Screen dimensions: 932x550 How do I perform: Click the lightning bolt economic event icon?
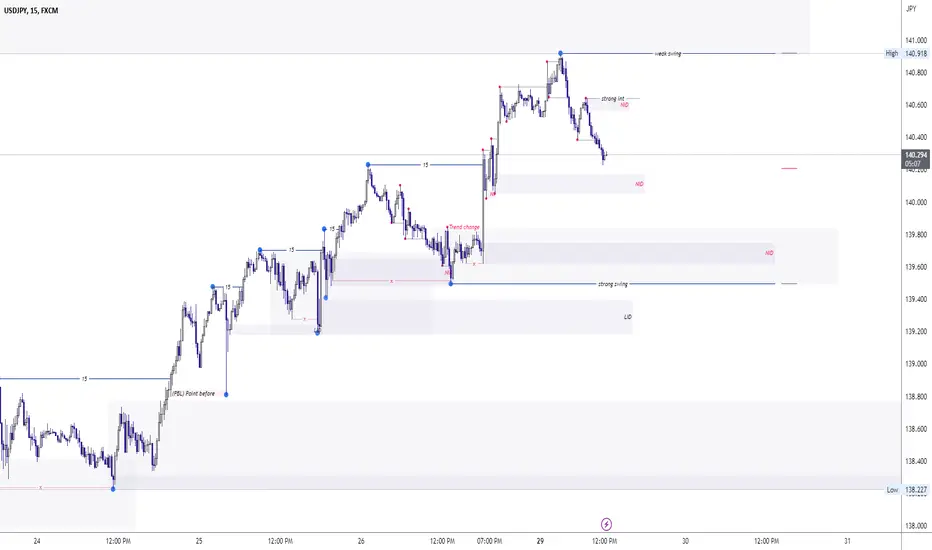coord(606,523)
